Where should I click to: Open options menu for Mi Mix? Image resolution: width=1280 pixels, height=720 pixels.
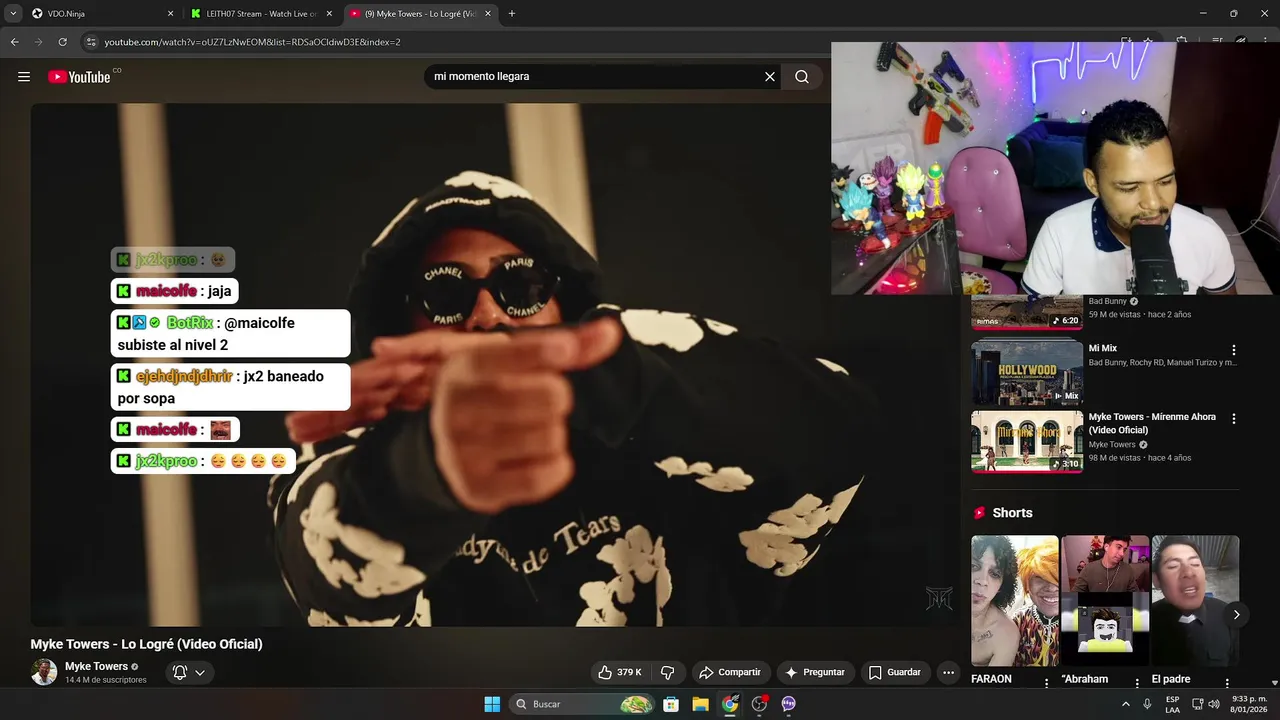coord(1233,350)
